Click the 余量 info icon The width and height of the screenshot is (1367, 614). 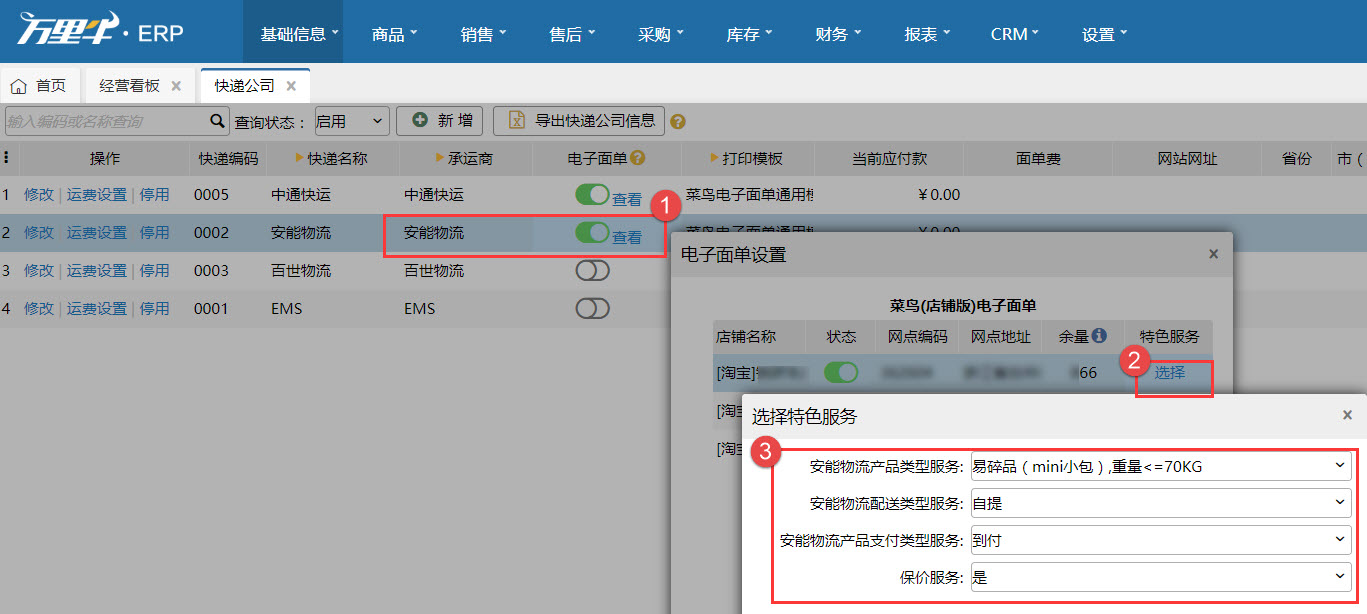pos(1099,336)
